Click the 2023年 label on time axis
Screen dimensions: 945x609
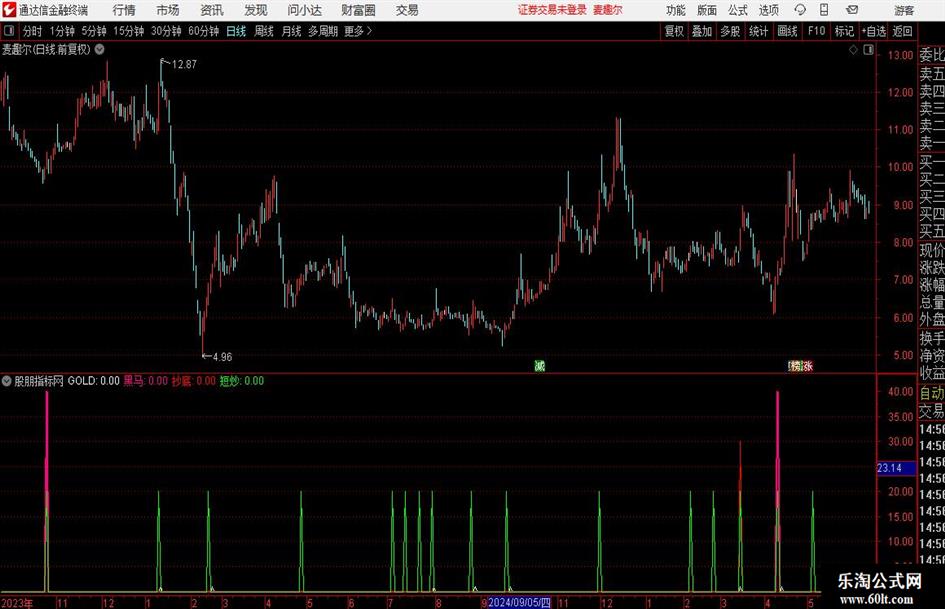(17, 603)
